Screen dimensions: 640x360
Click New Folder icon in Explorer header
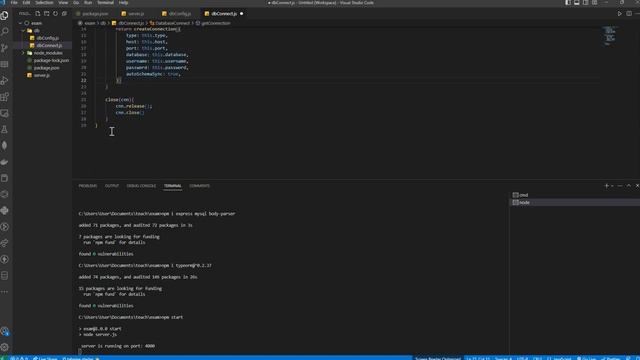click(47, 13)
